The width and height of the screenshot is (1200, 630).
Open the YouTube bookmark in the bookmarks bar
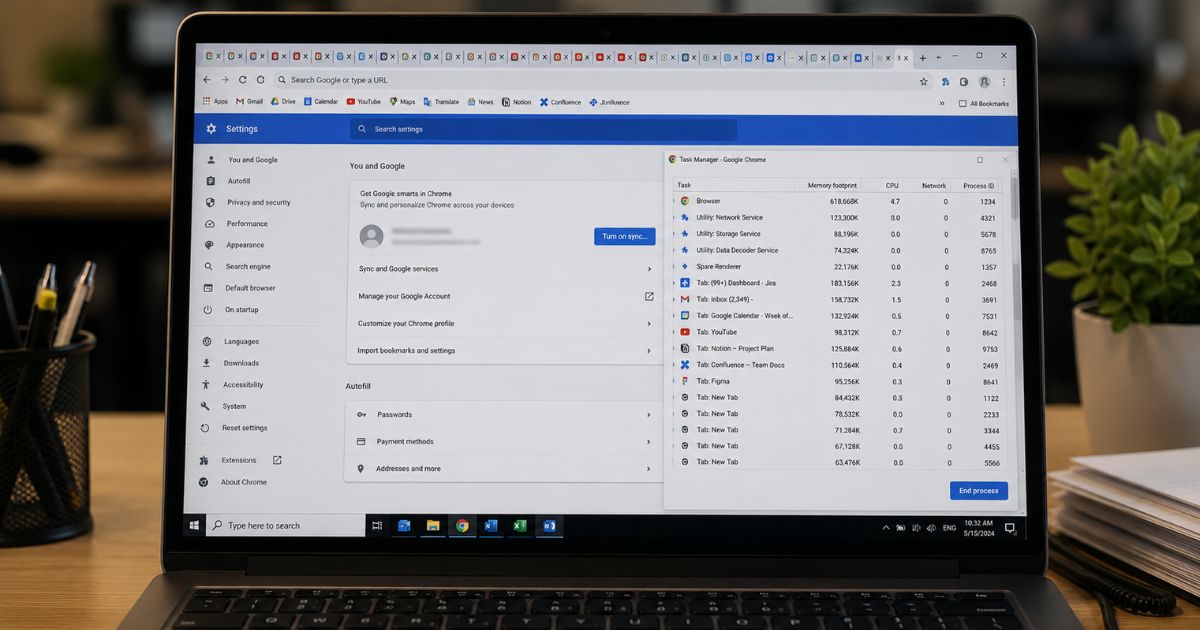363,102
